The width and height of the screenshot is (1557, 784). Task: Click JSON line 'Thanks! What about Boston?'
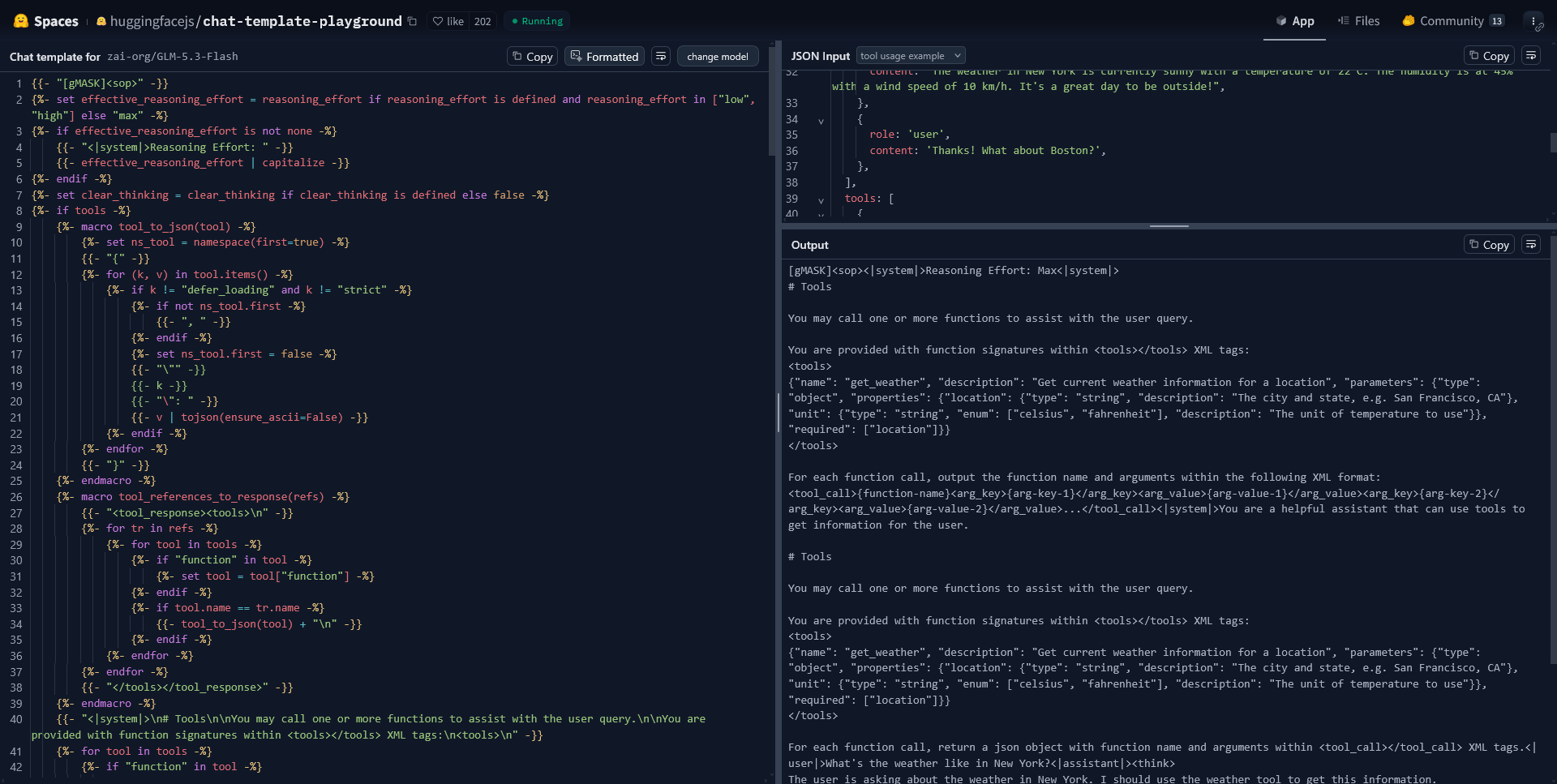(x=988, y=151)
